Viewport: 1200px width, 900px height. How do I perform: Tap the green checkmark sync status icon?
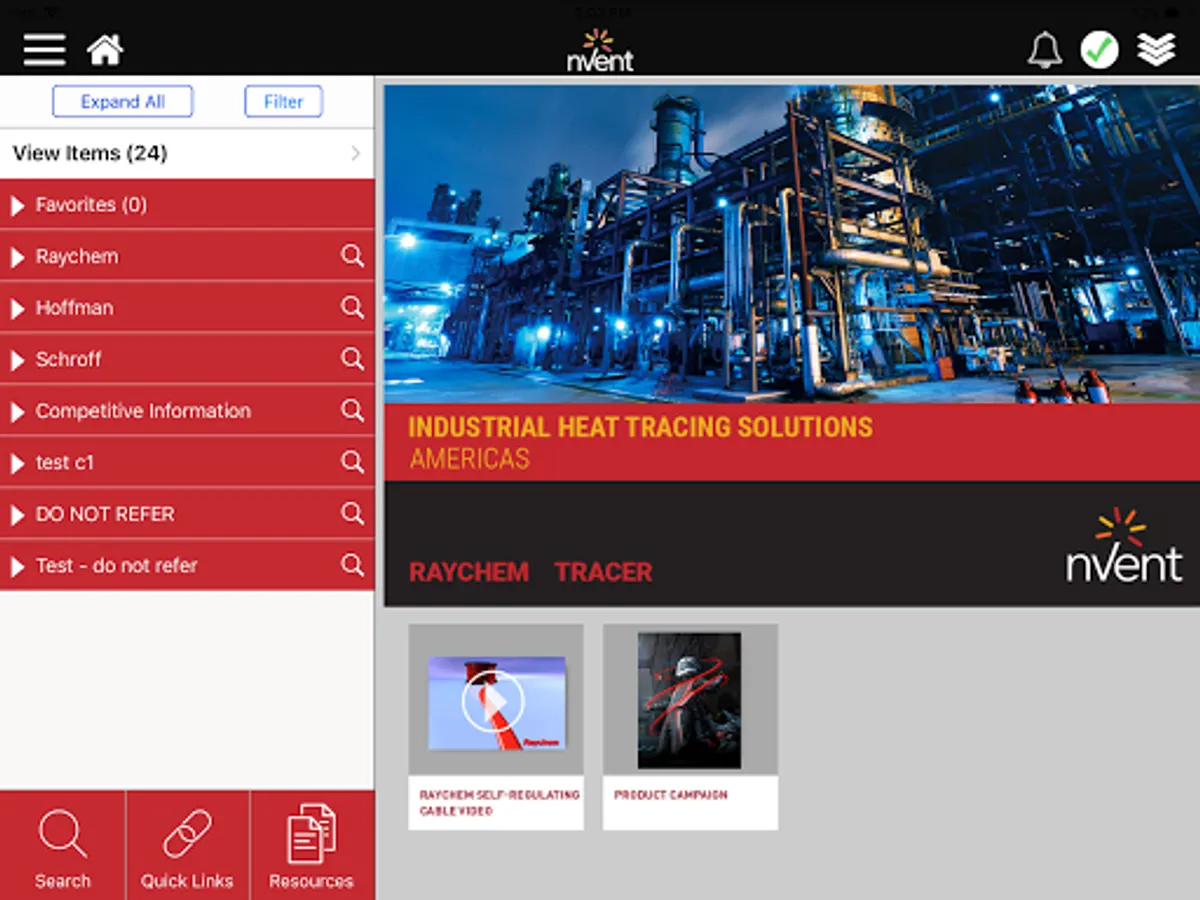point(1099,49)
